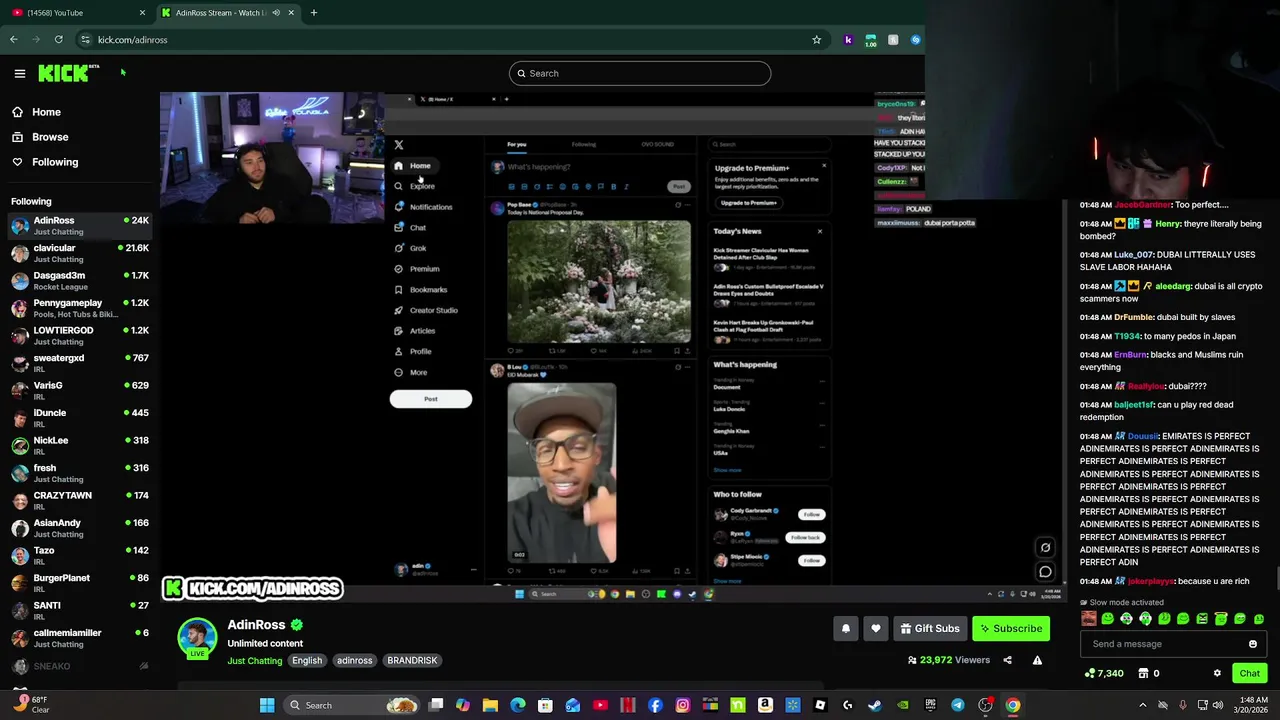Click the green Subscribe button
Image resolution: width=1280 pixels, height=720 pixels.
pyautogui.click(x=1011, y=628)
